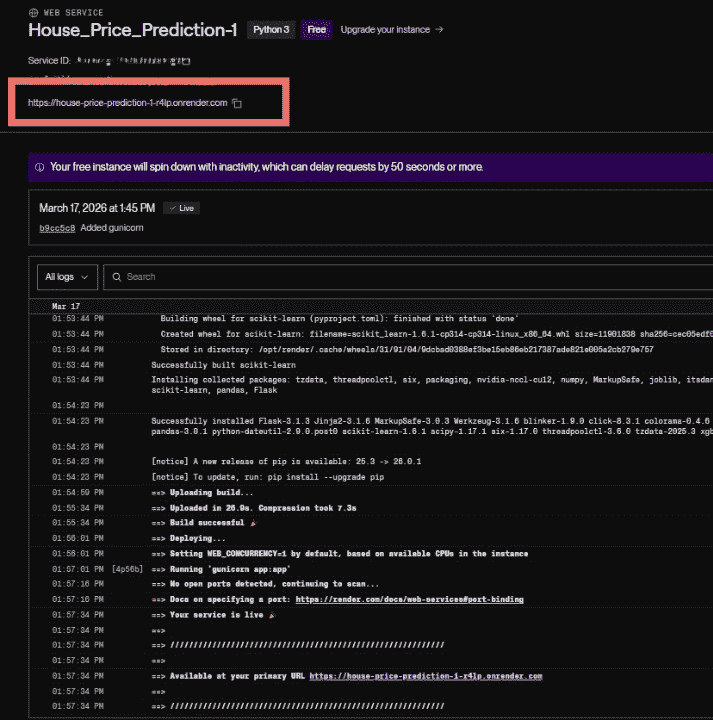Image resolution: width=713 pixels, height=720 pixels.
Task: Select the new release of pip notice line
Action: coord(286,462)
